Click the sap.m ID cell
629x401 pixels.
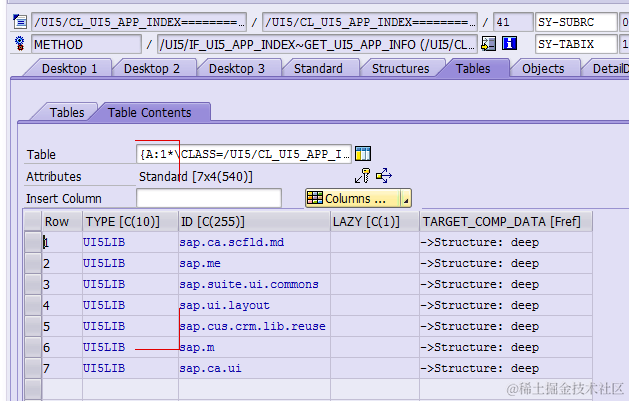click(x=254, y=347)
